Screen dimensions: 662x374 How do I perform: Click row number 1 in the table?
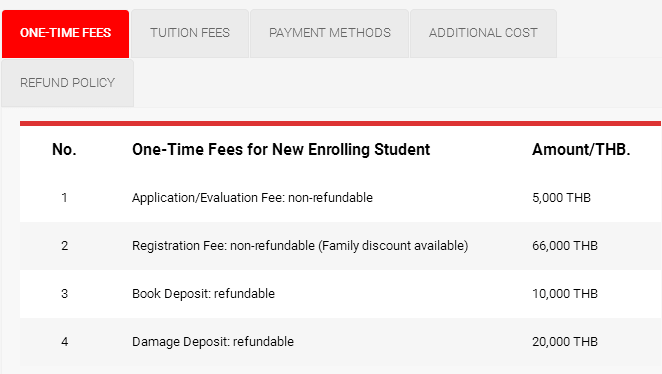pos(64,198)
